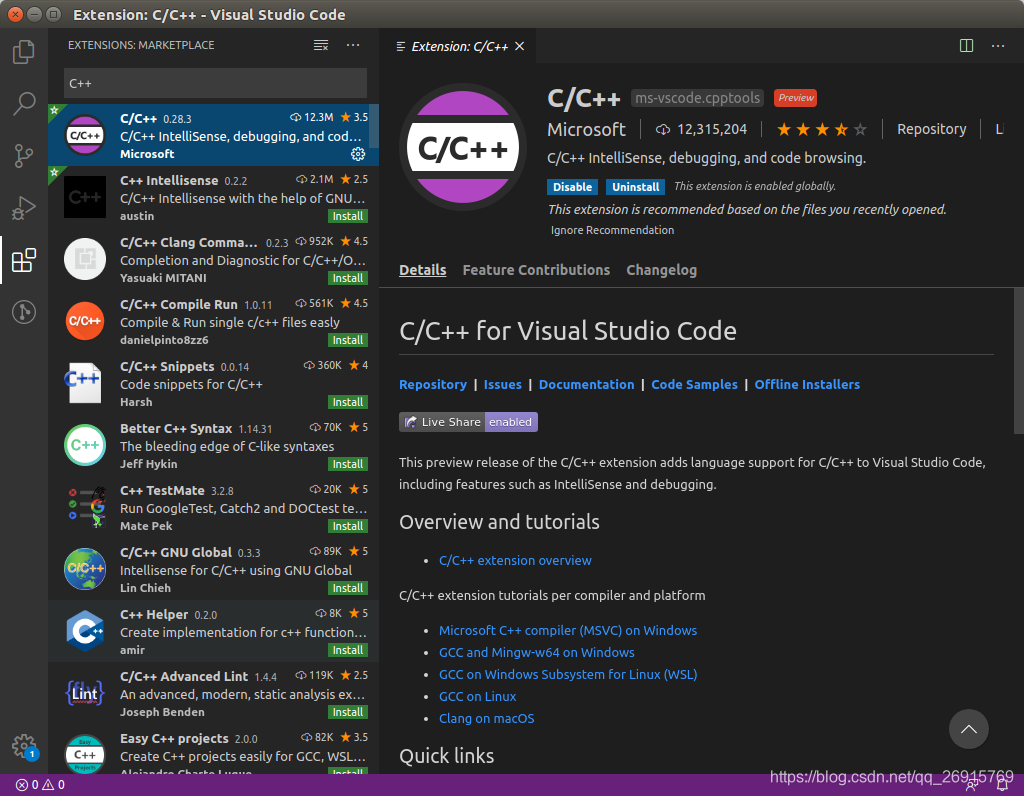1024x796 pixels.
Task: Install C/C++ Compile Run extension
Action: [347, 340]
